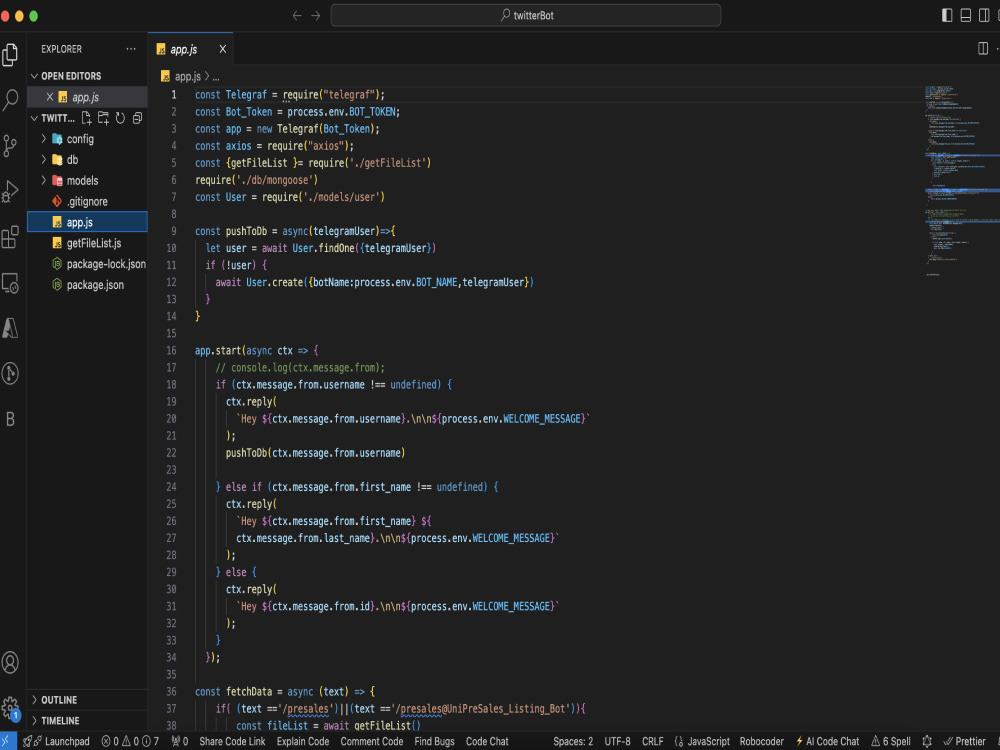Click the minimap code overview

(x=962, y=182)
